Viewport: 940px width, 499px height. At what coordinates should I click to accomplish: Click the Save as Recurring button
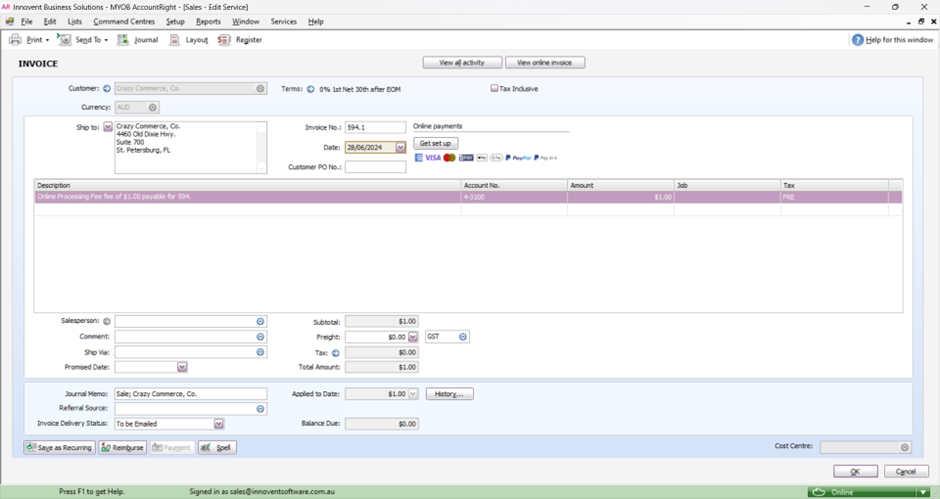coord(59,447)
